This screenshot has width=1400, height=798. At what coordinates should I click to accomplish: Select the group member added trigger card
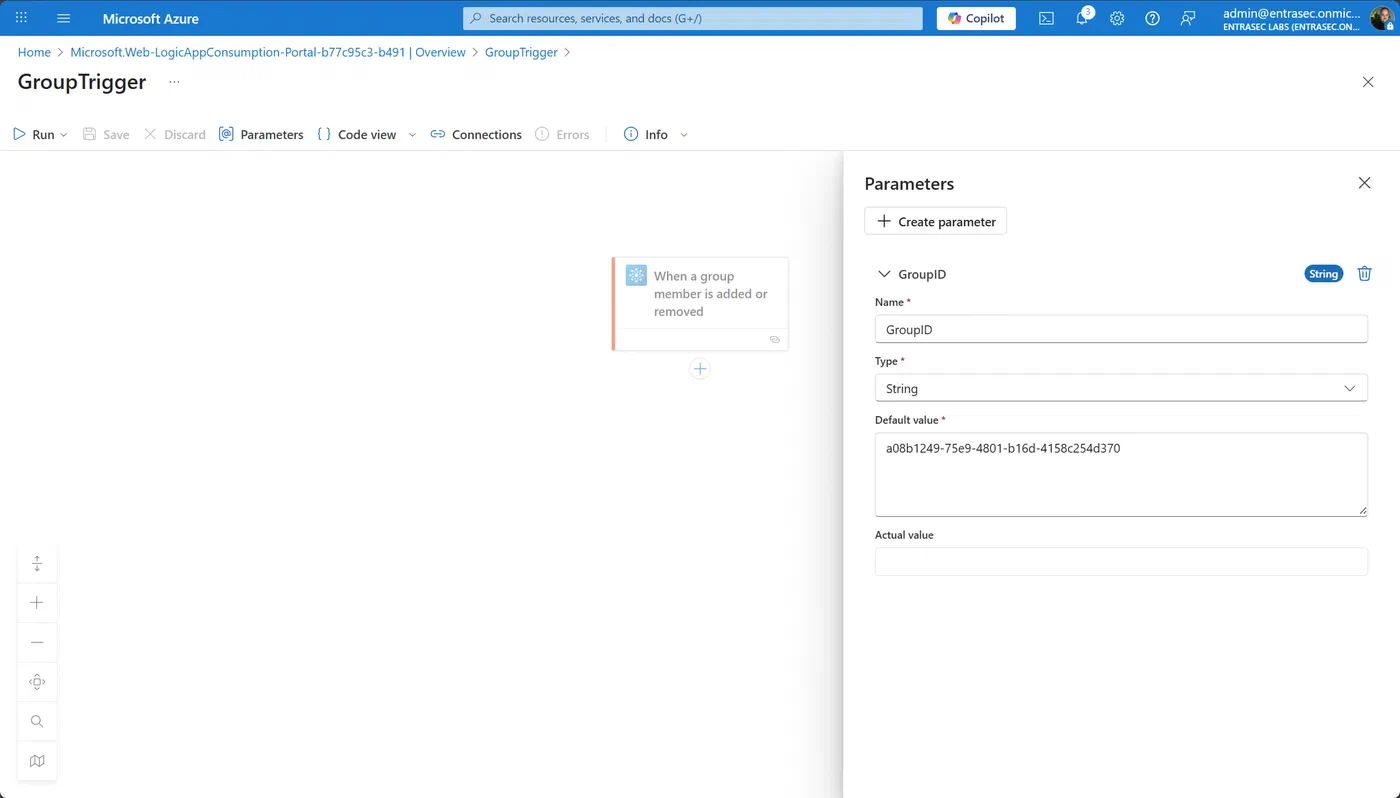[x=700, y=304]
